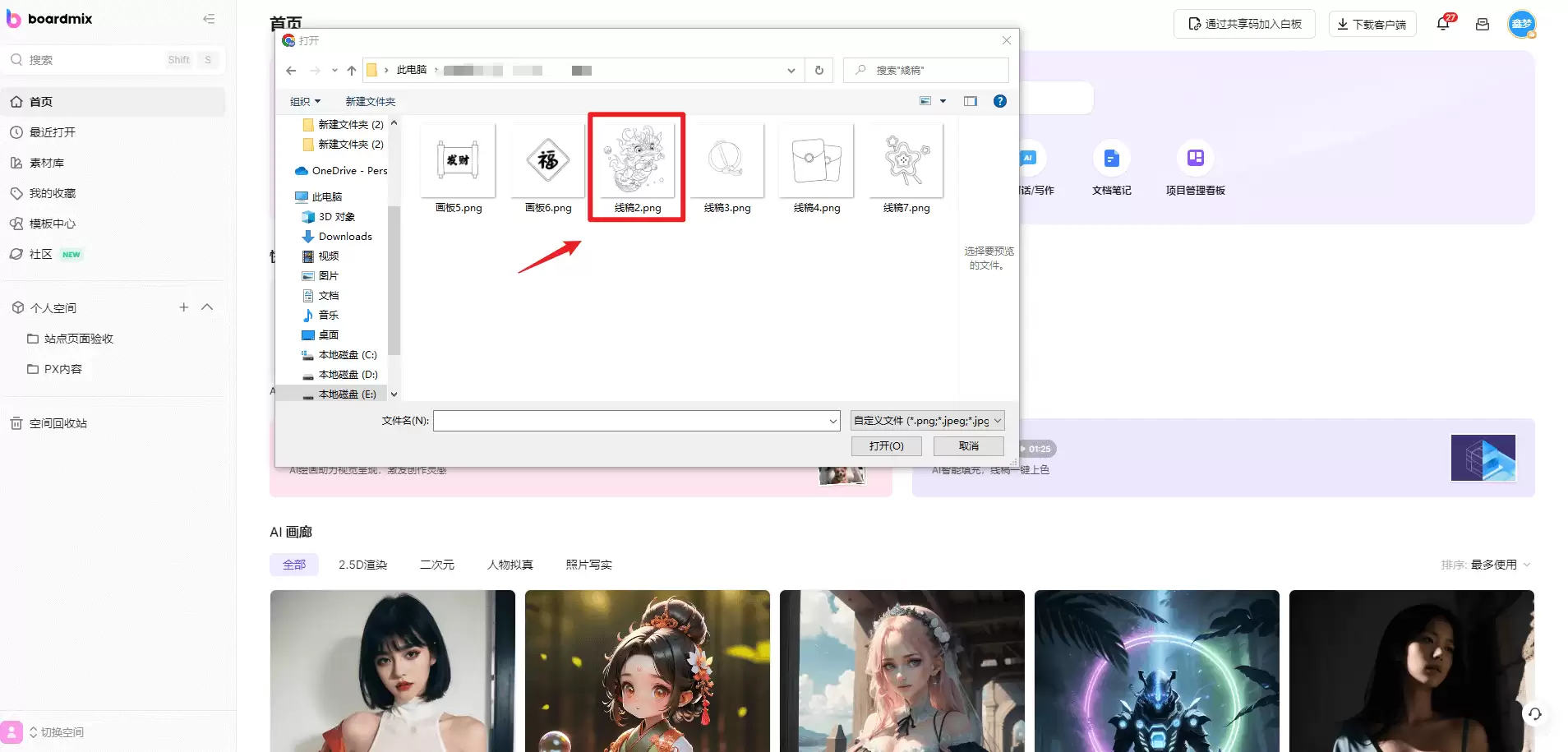Viewport: 1568px width, 752px height.
Task: Select the 线稿2.png thumbnail
Action: (x=637, y=168)
